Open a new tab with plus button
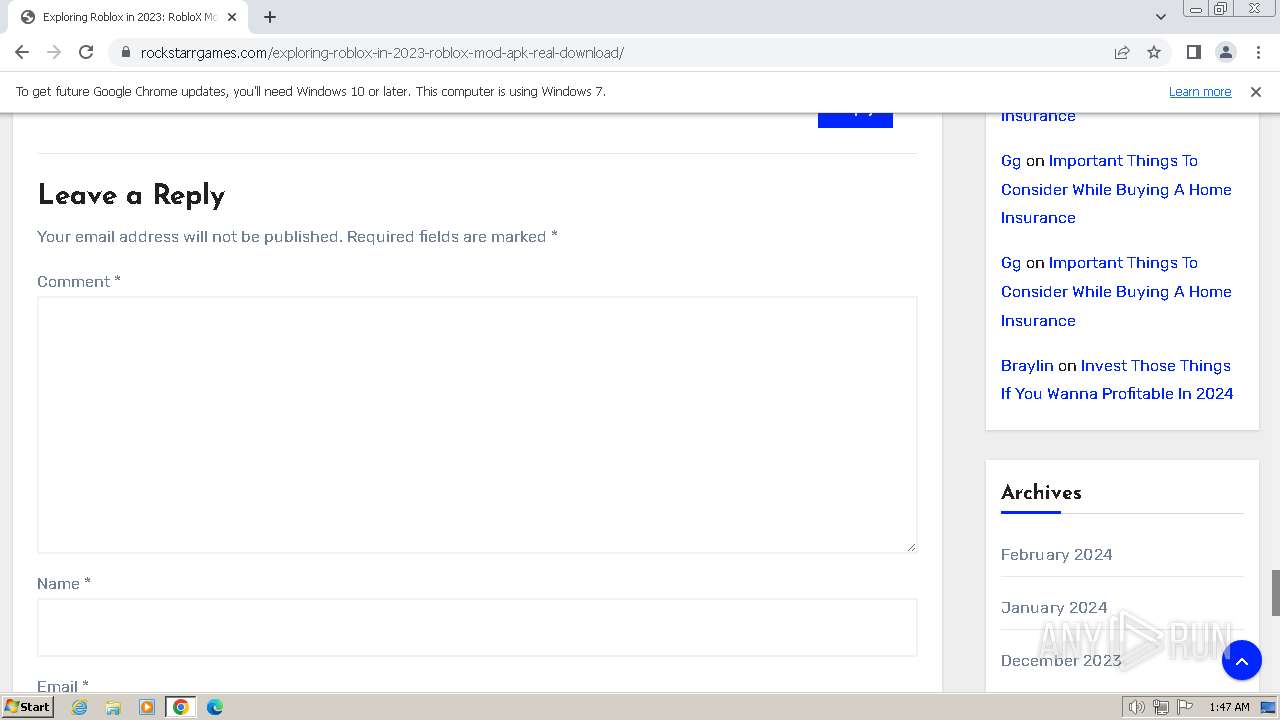 point(270,17)
